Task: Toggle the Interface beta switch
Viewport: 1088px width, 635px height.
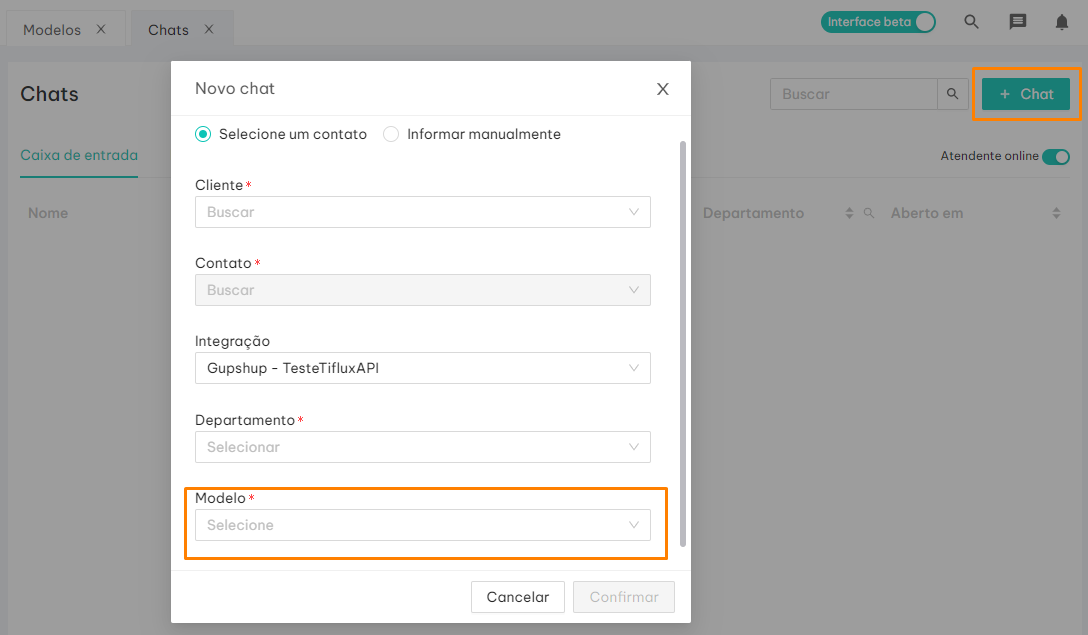Action: (878, 22)
